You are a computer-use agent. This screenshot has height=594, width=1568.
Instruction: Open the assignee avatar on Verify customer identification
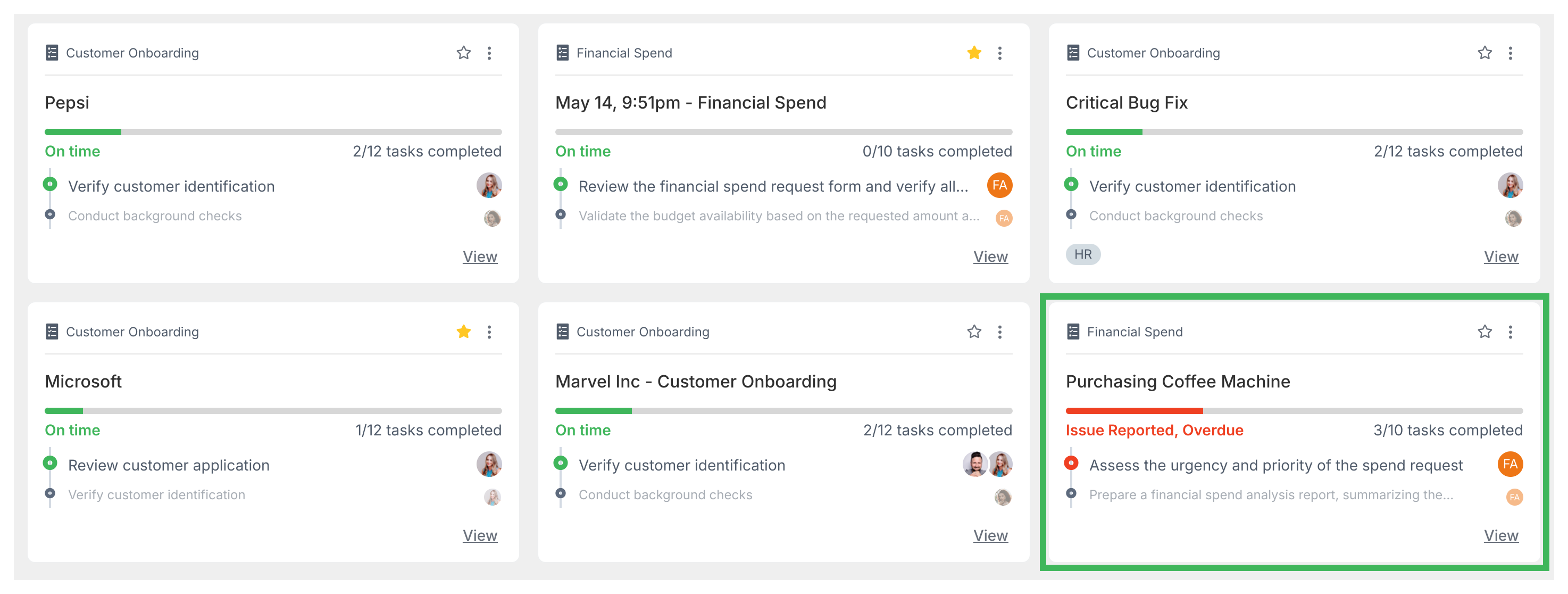point(489,186)
